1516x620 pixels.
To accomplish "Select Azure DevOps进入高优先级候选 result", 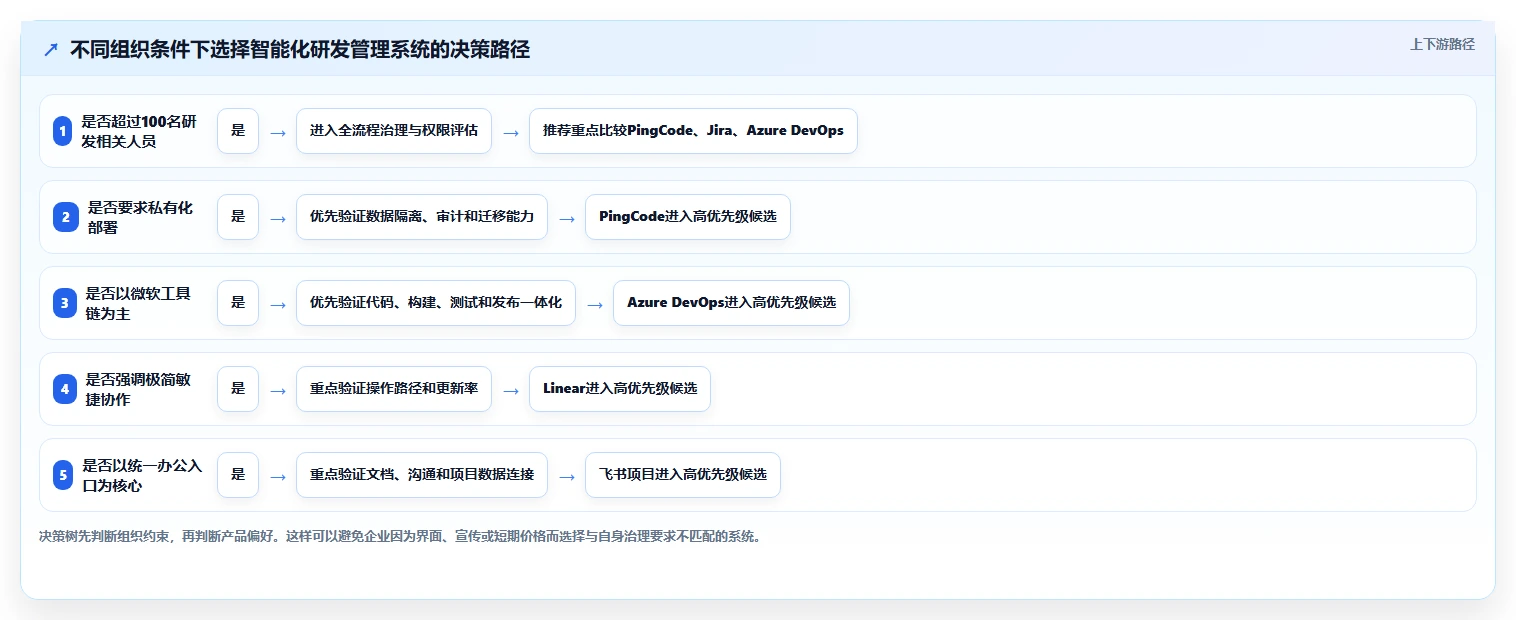I will pos(731,303).
